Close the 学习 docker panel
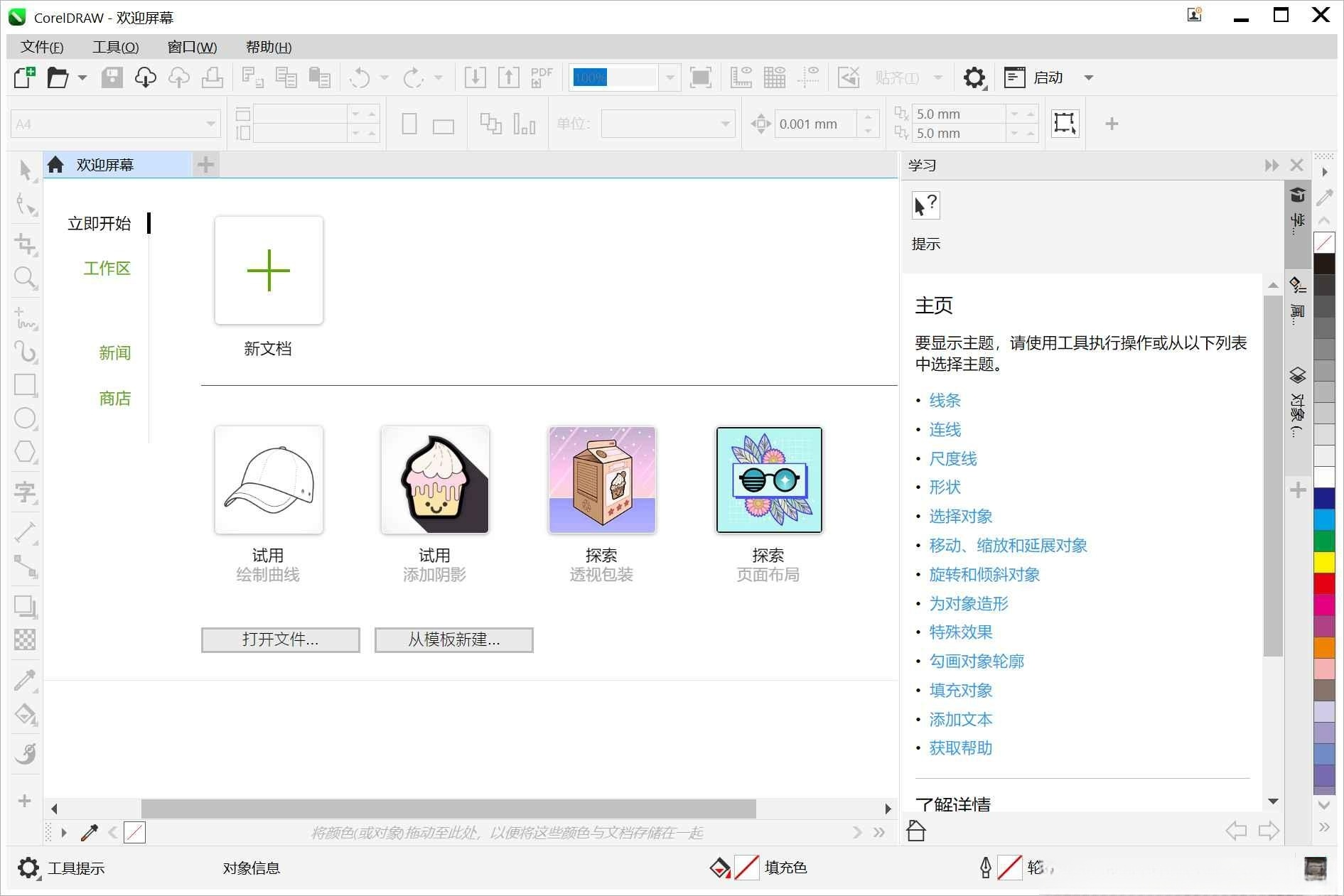Image resolution: width=1344 pixels, height=896 pixels. point(1297,166)
